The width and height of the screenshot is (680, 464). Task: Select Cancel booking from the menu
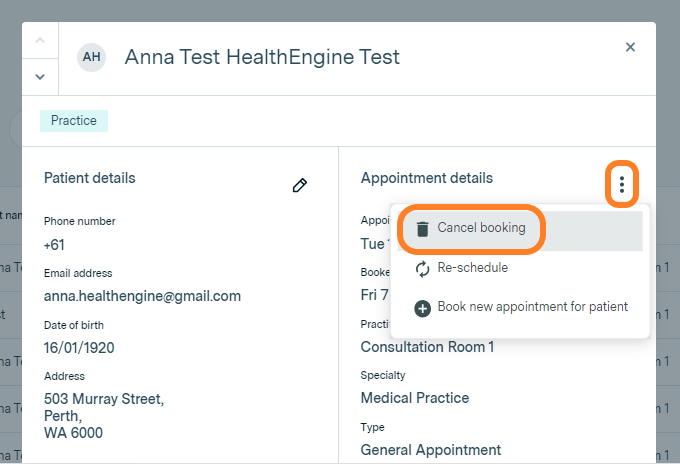click(481, 228)
